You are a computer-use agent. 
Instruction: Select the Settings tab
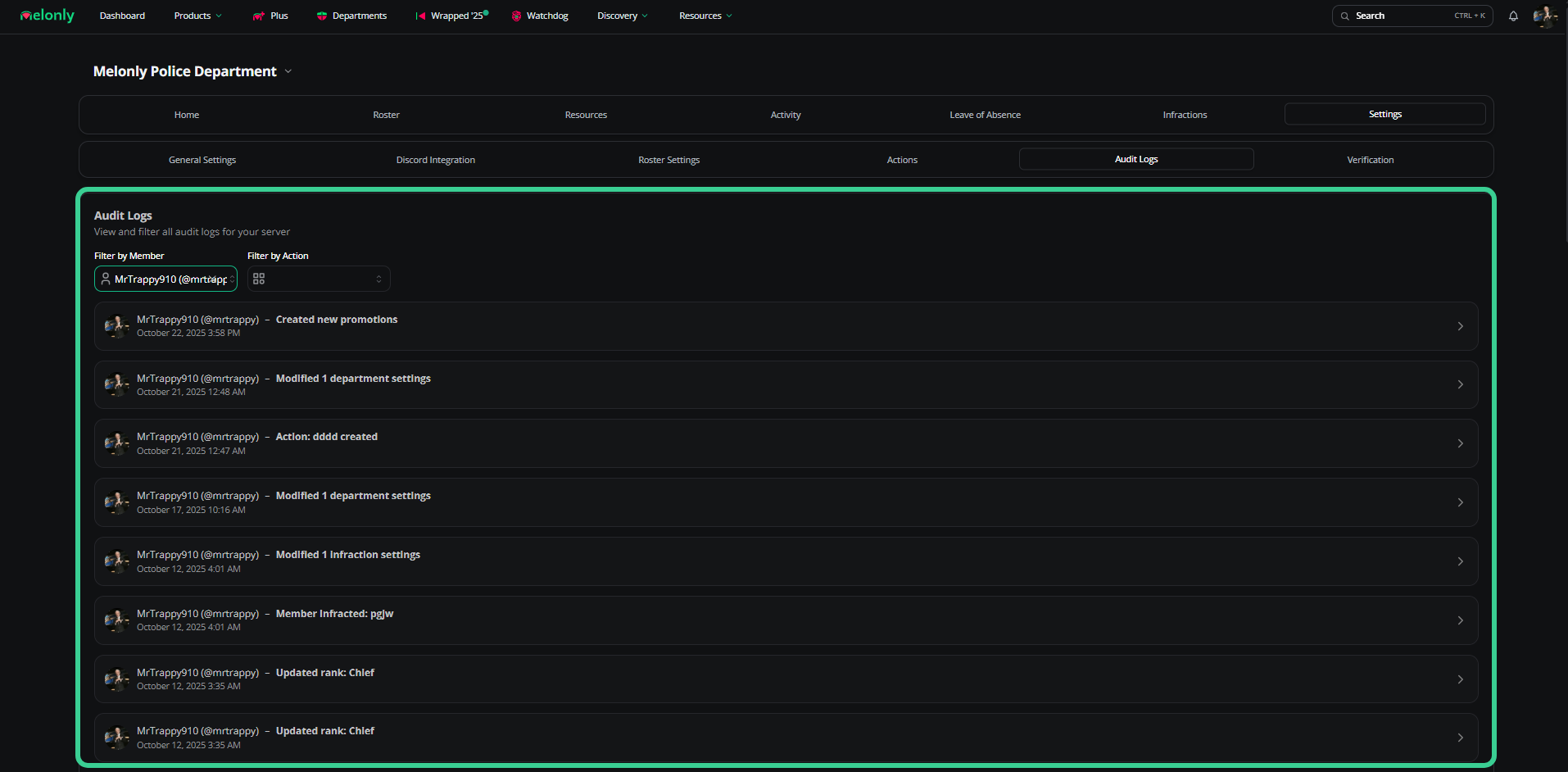(x=1385, y=114)
